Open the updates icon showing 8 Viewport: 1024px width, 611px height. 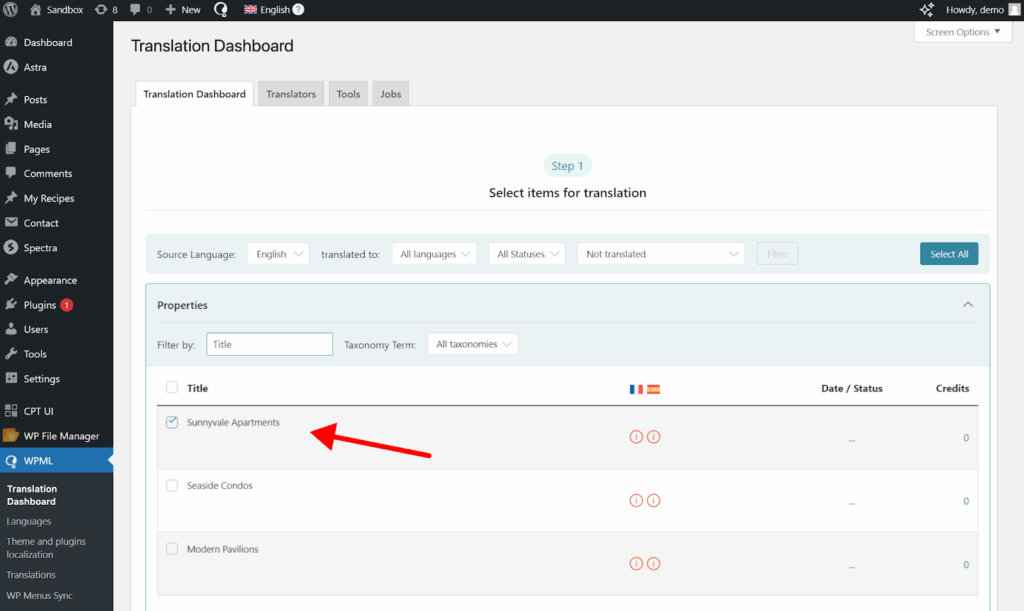point(105,10)
